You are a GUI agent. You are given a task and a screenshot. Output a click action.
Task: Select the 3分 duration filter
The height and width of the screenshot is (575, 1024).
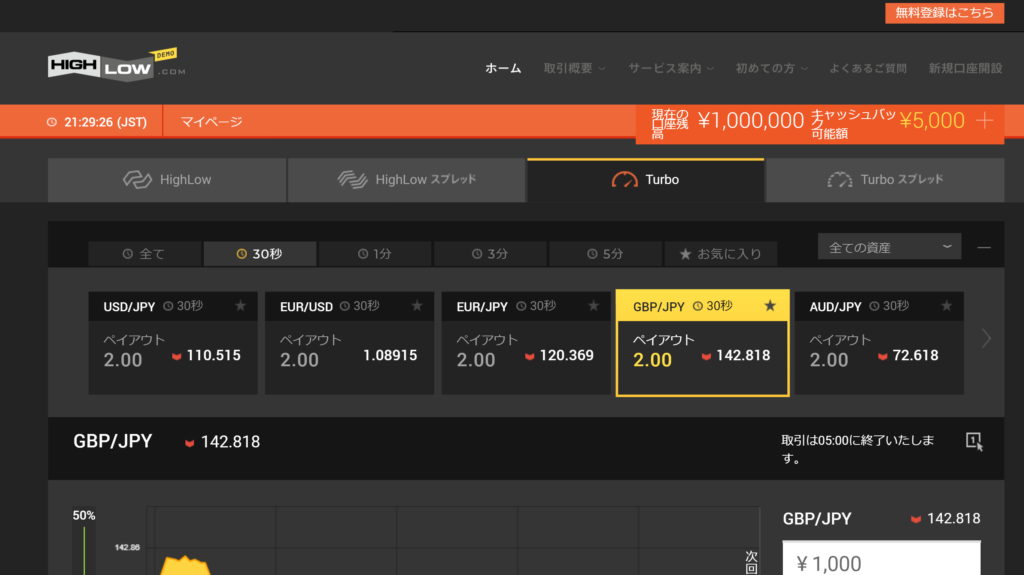point(490,254)
